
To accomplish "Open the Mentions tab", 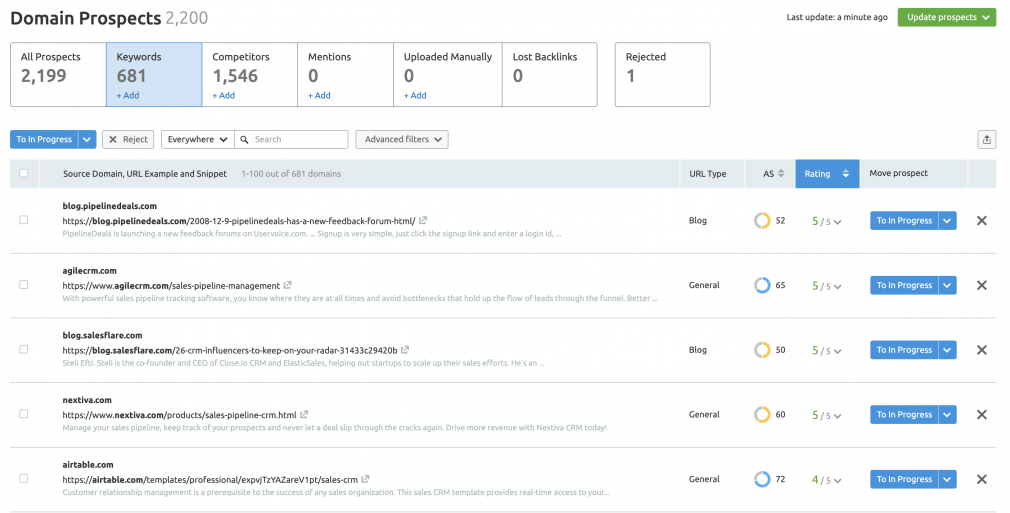I will 345,74.
